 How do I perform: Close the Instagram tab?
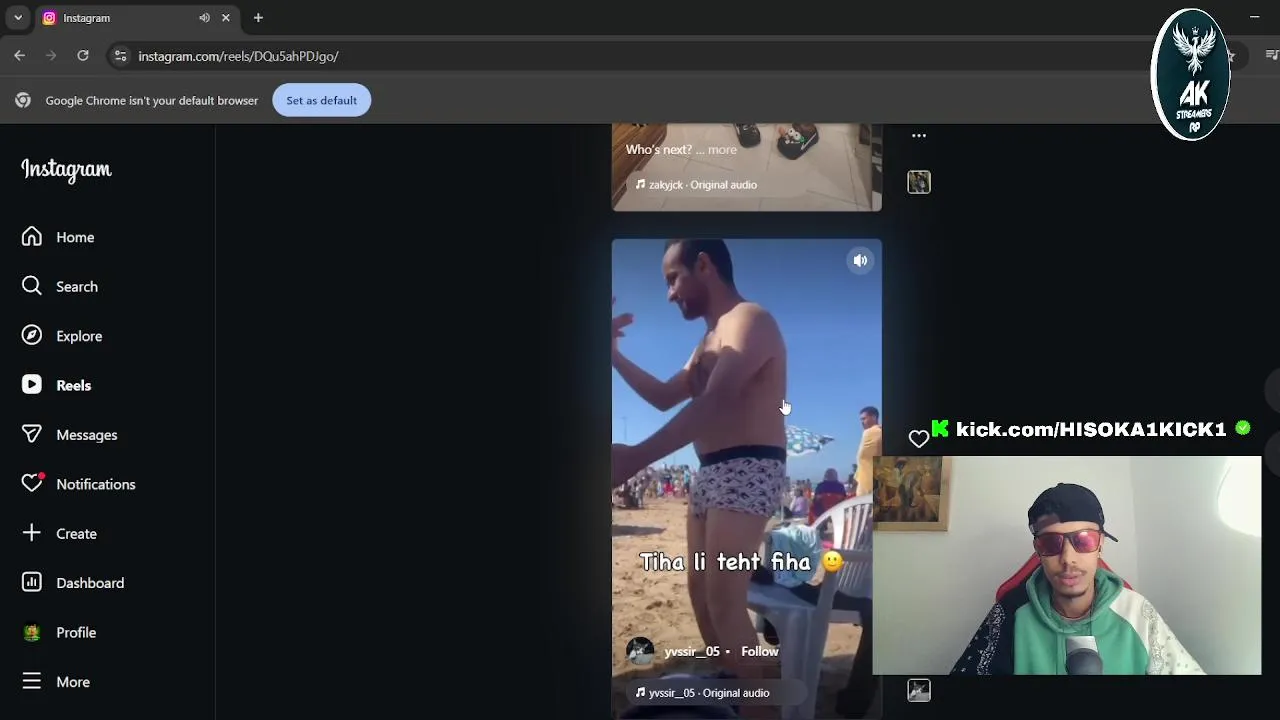coord(226,18)
